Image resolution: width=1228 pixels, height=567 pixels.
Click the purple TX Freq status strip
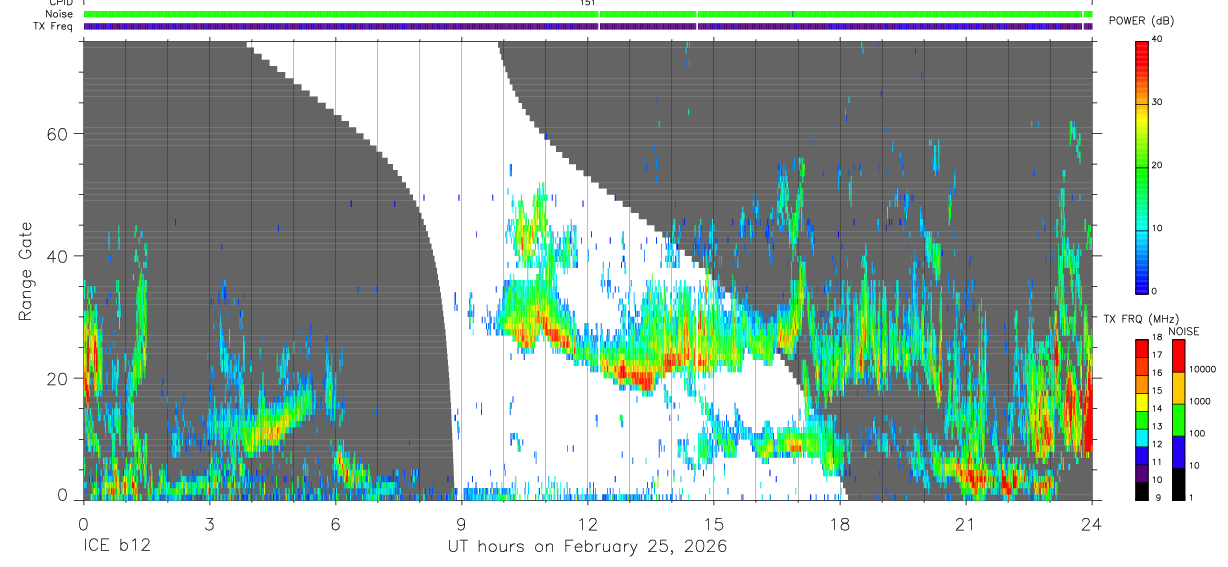[x=588, y=26]
